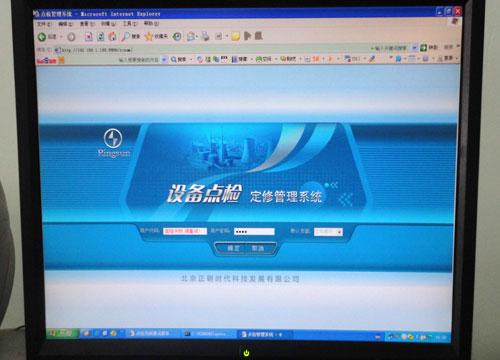Select the active 点检管理系统 taskbar button
Viewport: 500px width, 360px height.
click(265, 334)
